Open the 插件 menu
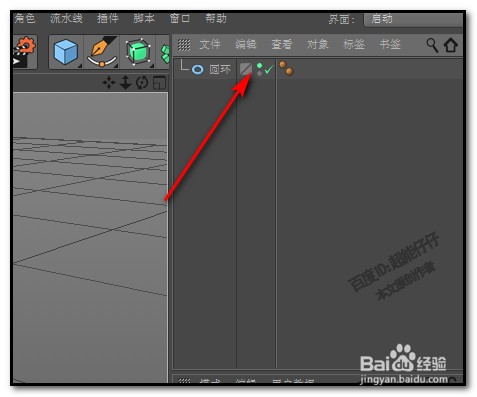477x397 pixels. point(108,18)
